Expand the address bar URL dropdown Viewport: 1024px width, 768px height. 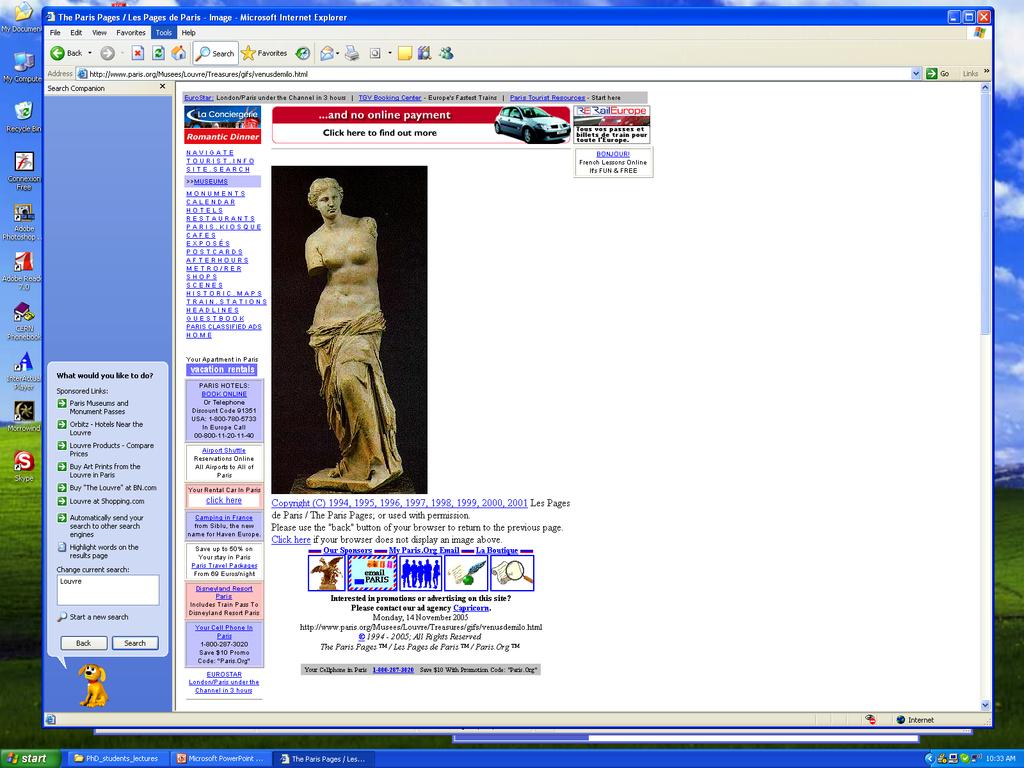point(916,74)
